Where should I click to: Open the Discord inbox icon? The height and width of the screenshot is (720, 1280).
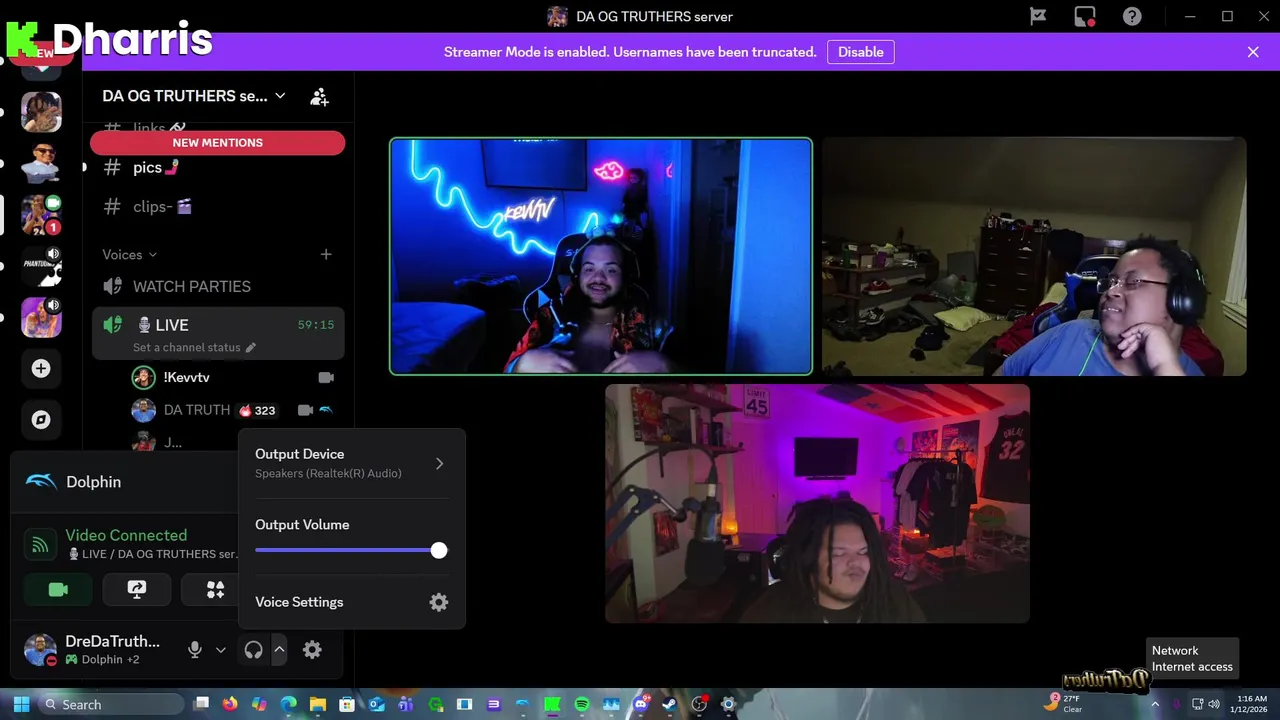pos(1085,16)
